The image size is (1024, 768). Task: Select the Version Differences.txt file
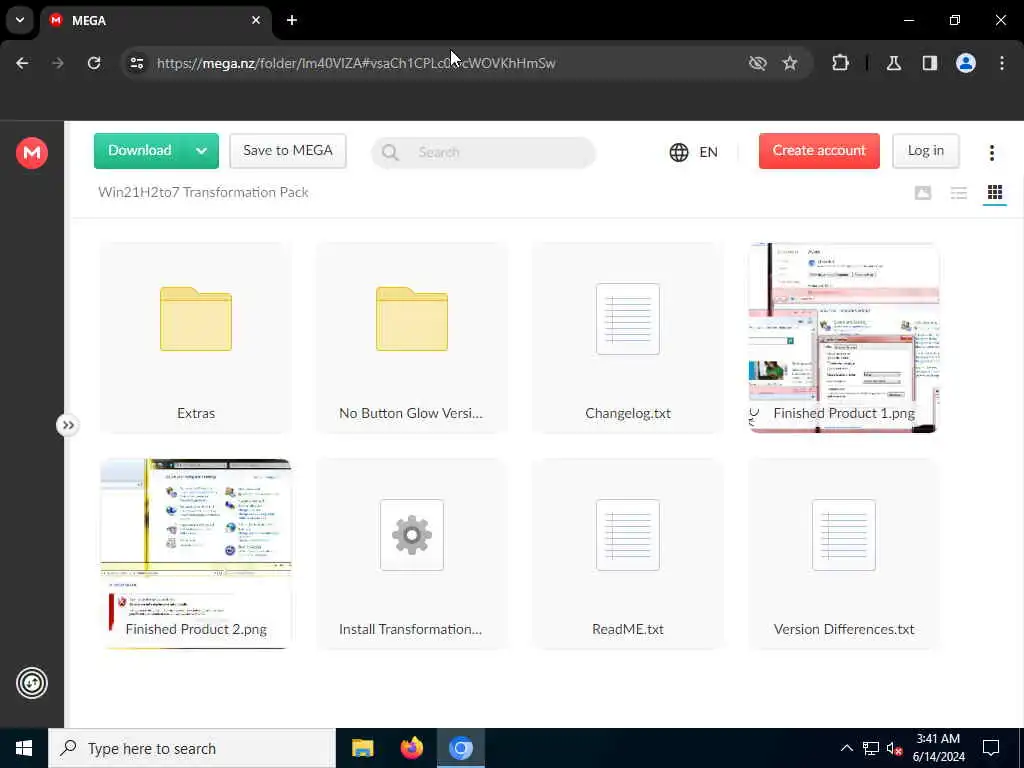click(x=844, y=554)
